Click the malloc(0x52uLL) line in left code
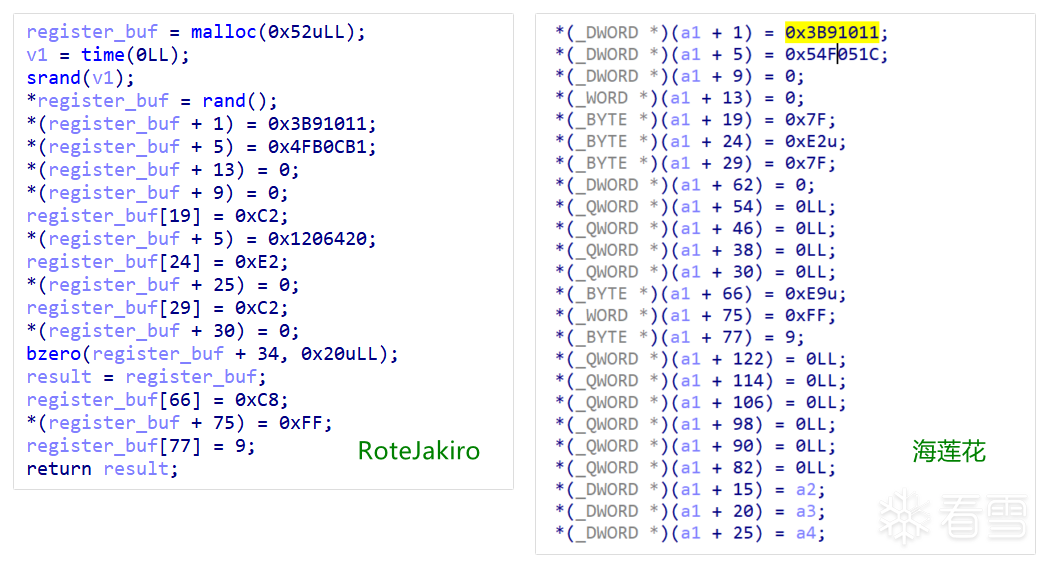Viewport: 1049px width, 569px height. 196,31
